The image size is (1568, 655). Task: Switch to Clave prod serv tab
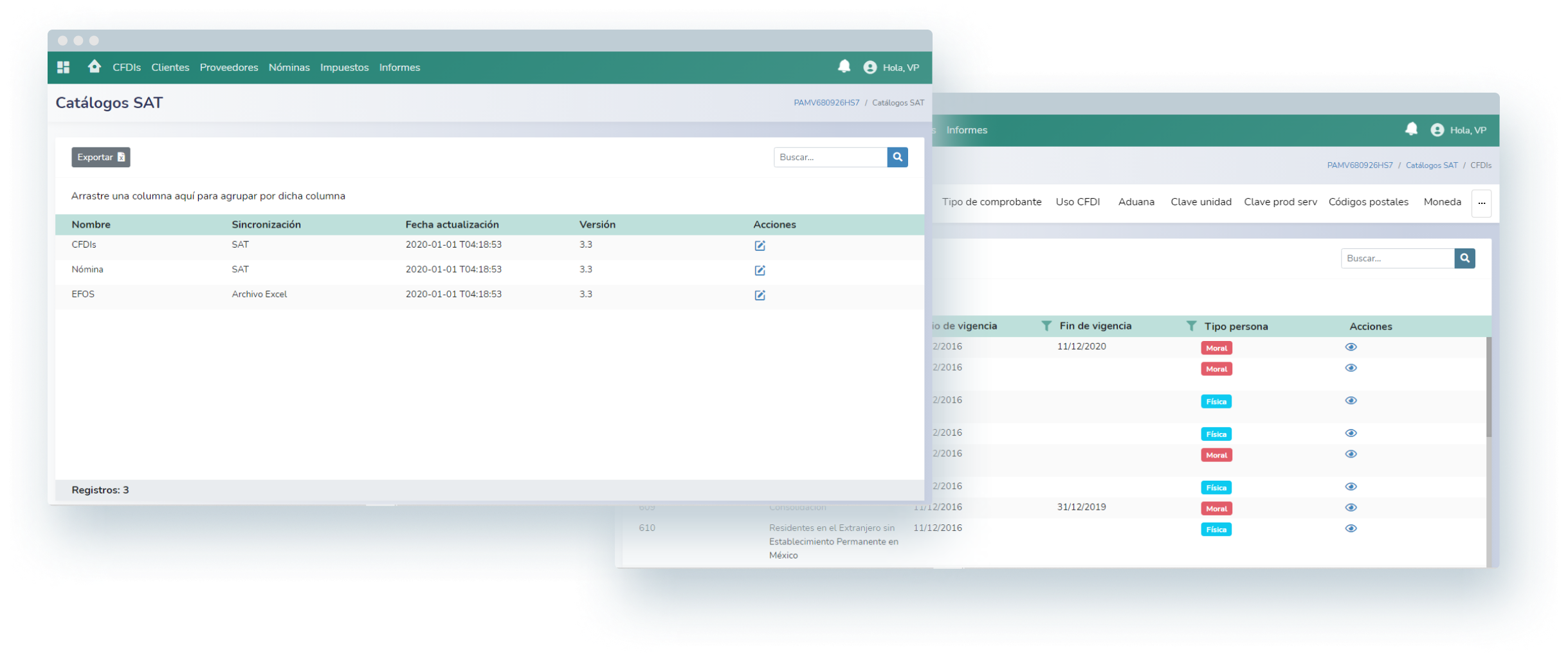[1281, 202]
